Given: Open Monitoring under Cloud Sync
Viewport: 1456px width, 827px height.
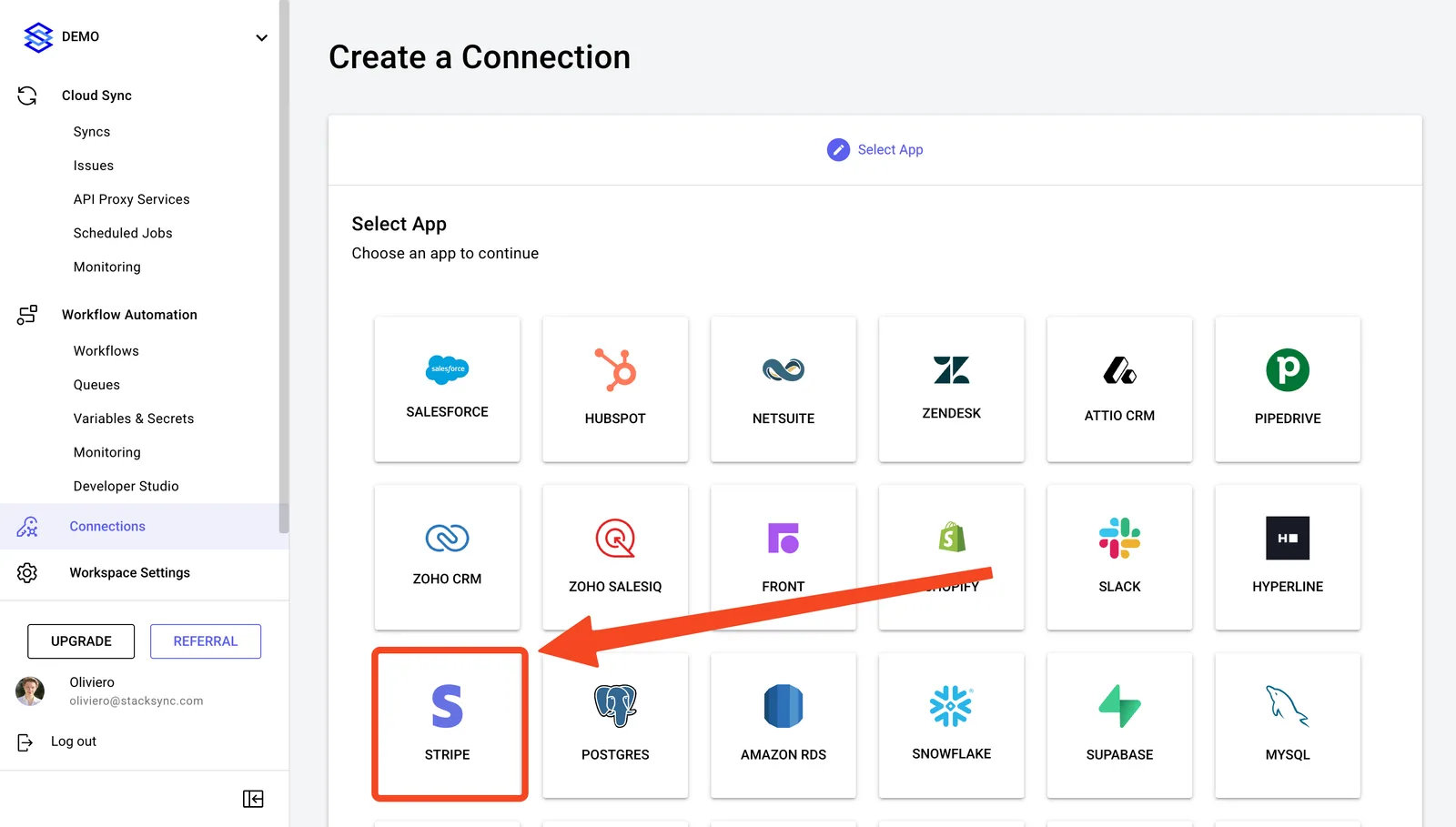Looking at the screenshot, I should [x=107, y=267].
